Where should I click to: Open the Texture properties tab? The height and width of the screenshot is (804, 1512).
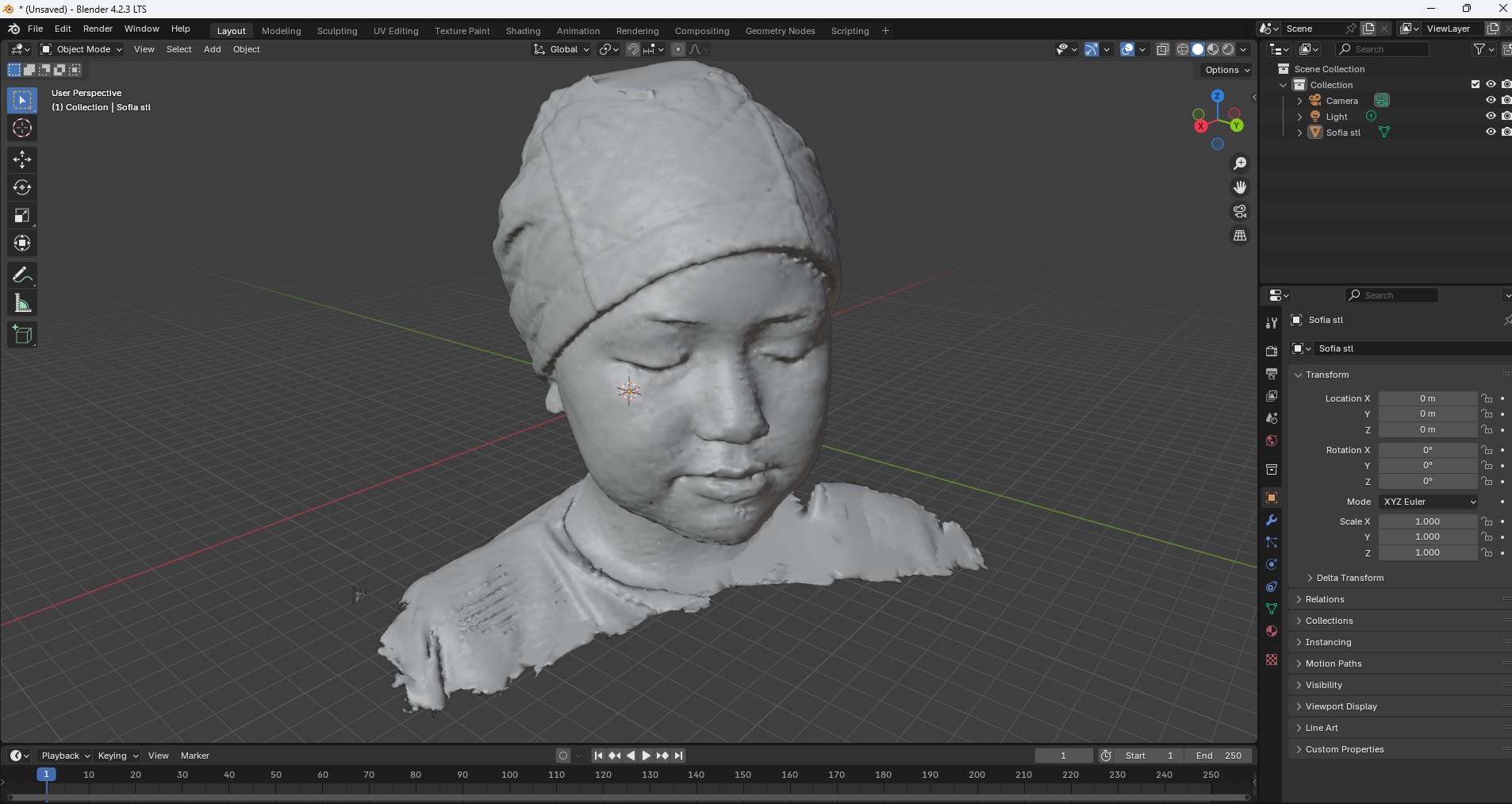coord(1272,660)
